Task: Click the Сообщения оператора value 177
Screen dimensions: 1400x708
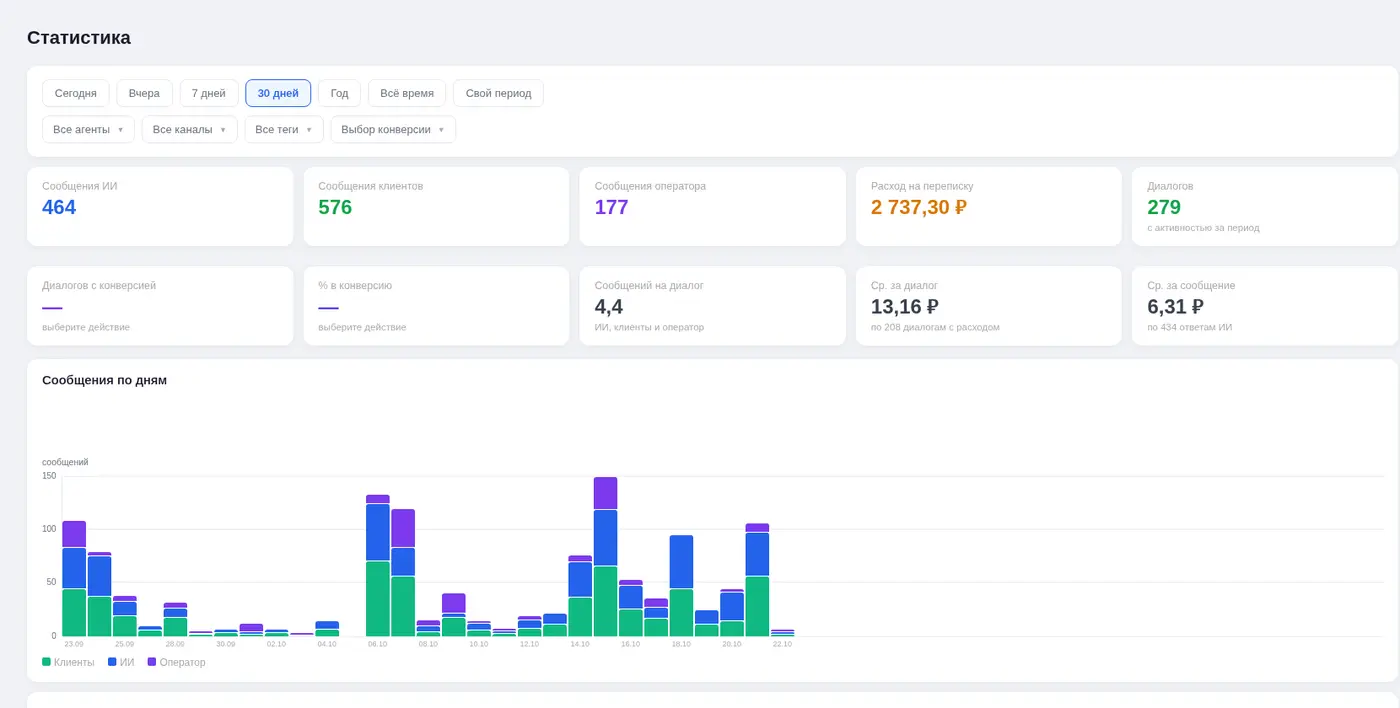Action: (612, 207)
